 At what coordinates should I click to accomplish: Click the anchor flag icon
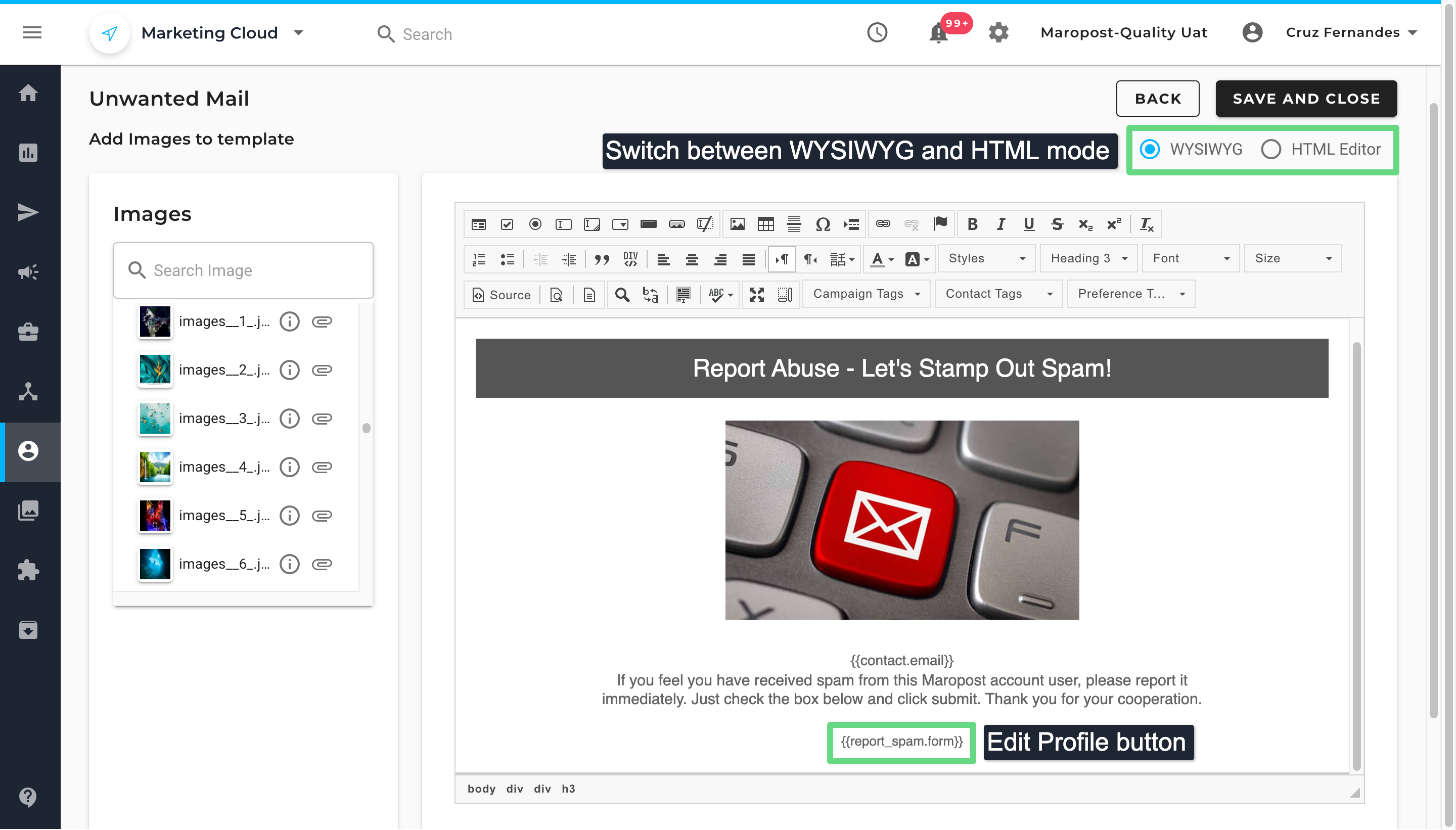(940, 223)
